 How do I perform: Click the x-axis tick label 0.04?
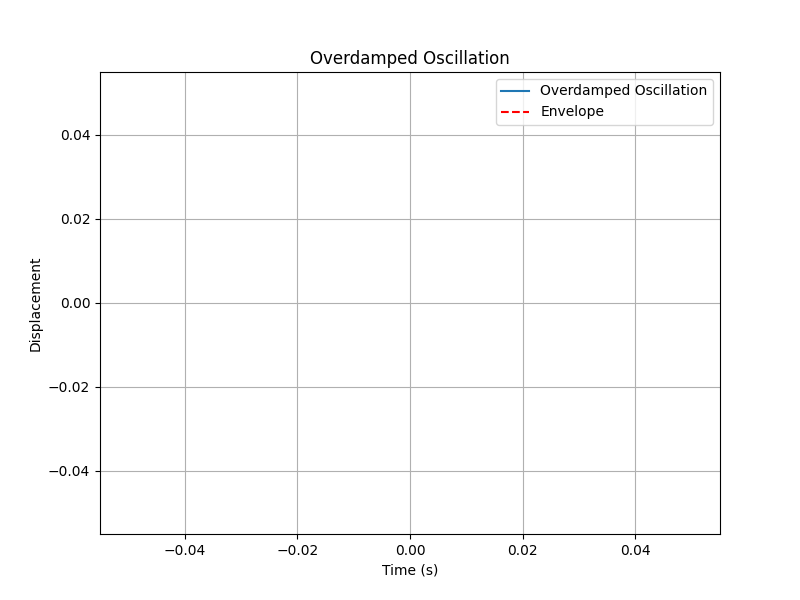(635, 549)
